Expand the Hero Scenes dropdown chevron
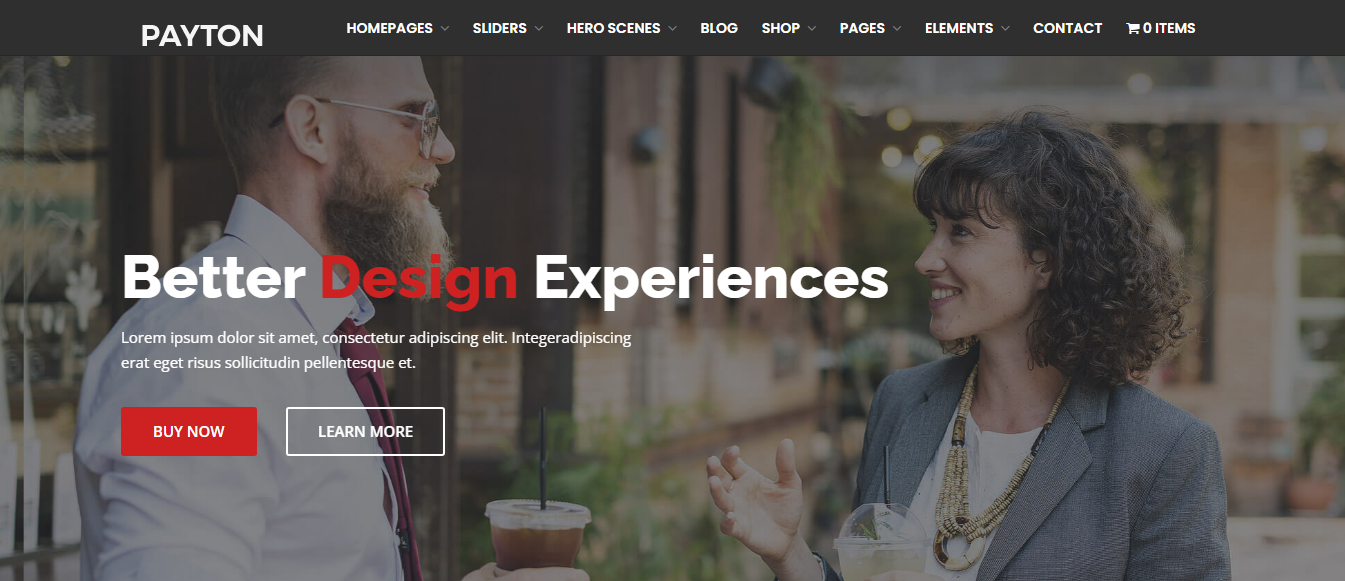The image size is (1345, 581). pos(672,29)
